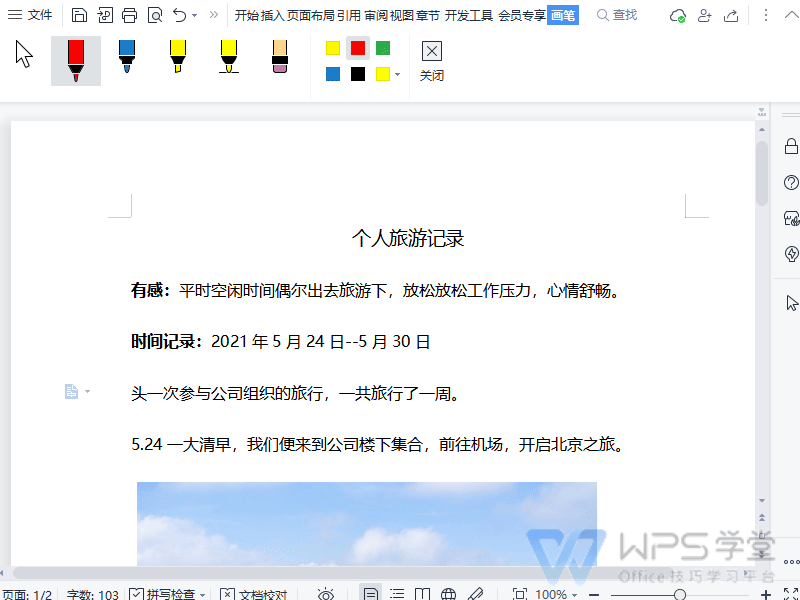800x600 pixels.
Task: Switch to outline view icon
Action: [x=397, y=594]
